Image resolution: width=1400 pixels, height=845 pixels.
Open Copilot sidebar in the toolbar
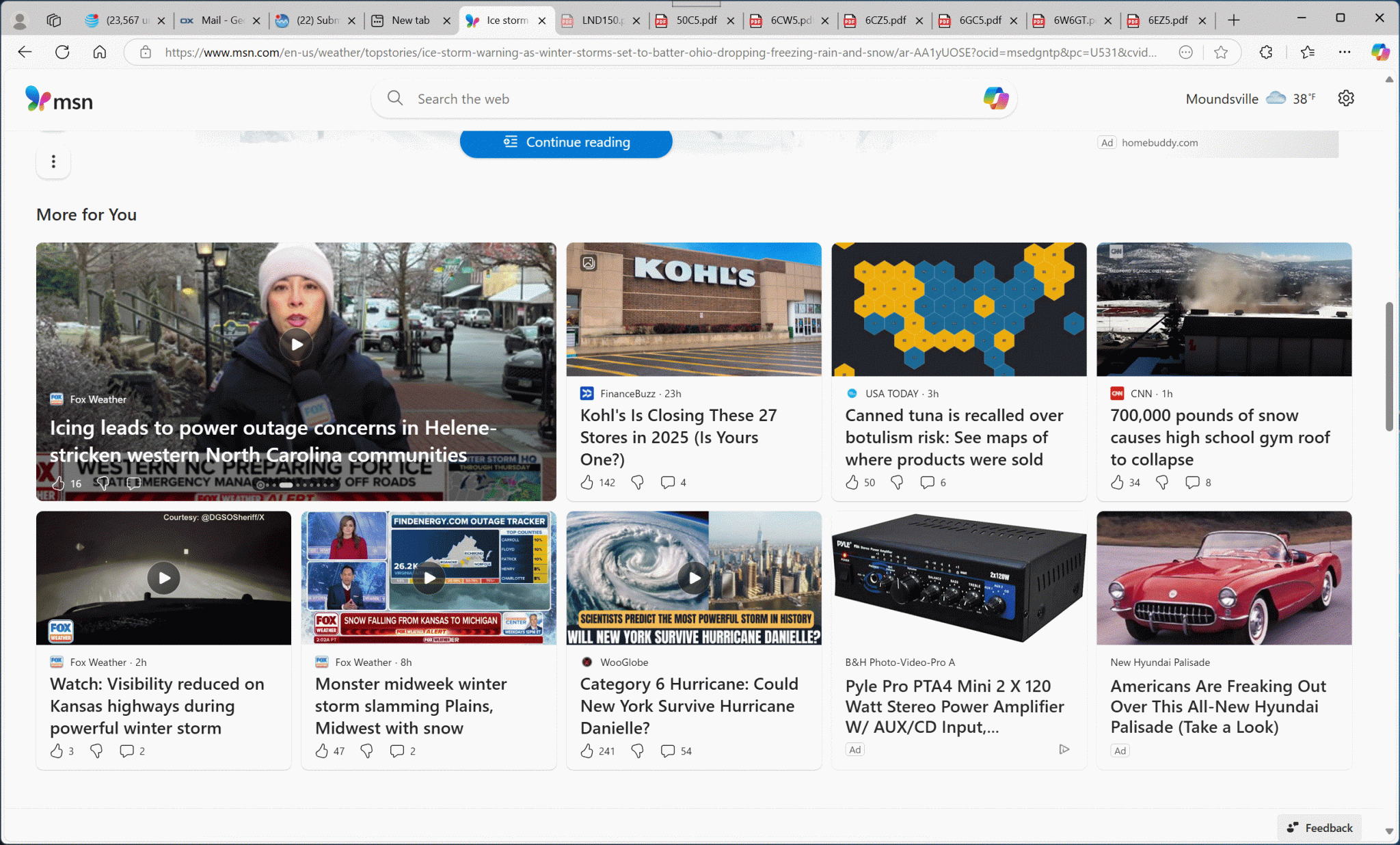pos(1380,52)
